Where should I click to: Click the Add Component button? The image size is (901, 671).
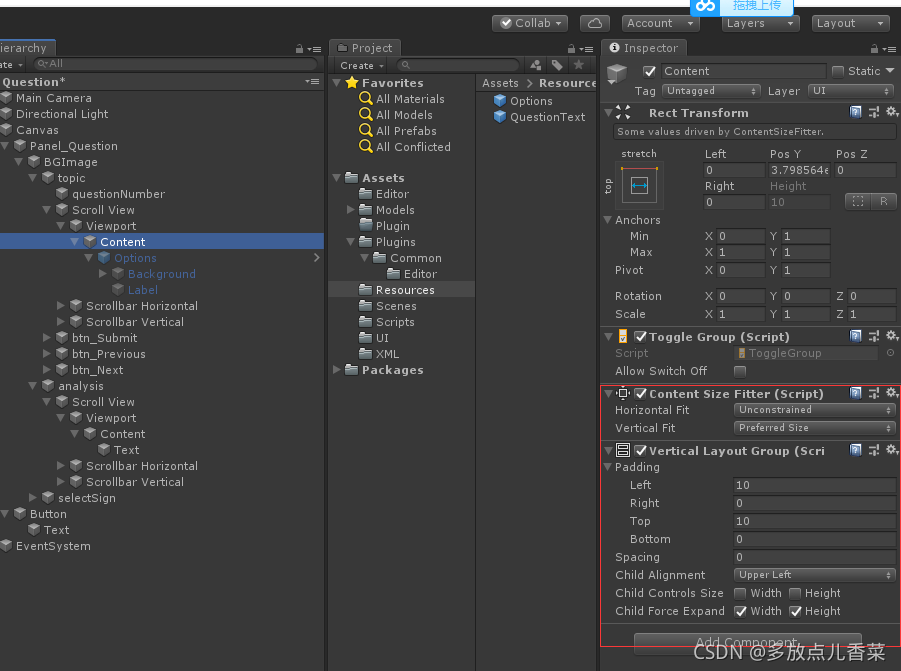point(748,642)
